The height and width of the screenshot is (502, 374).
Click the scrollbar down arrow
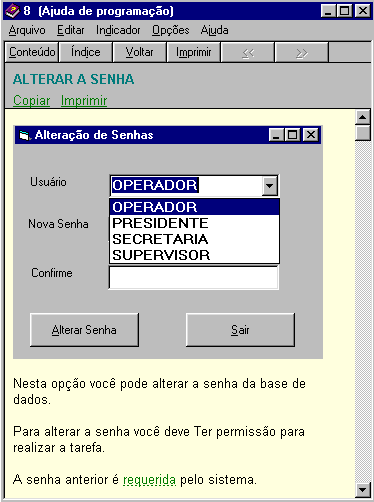coord(363,490)
